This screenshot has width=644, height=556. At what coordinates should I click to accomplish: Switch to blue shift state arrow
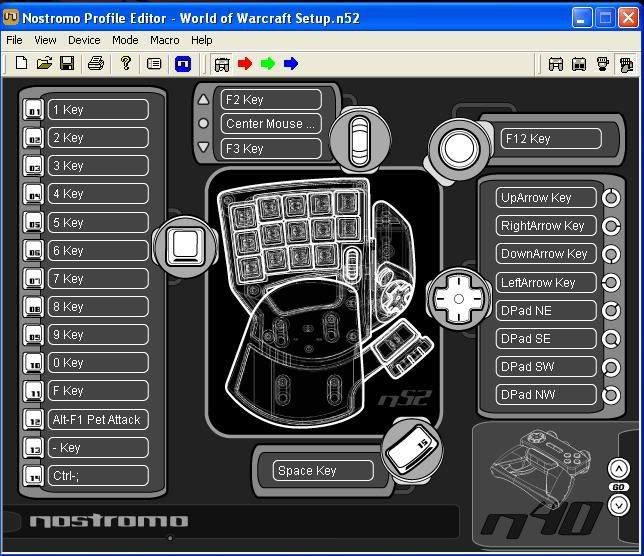click(x=291, y=64)
